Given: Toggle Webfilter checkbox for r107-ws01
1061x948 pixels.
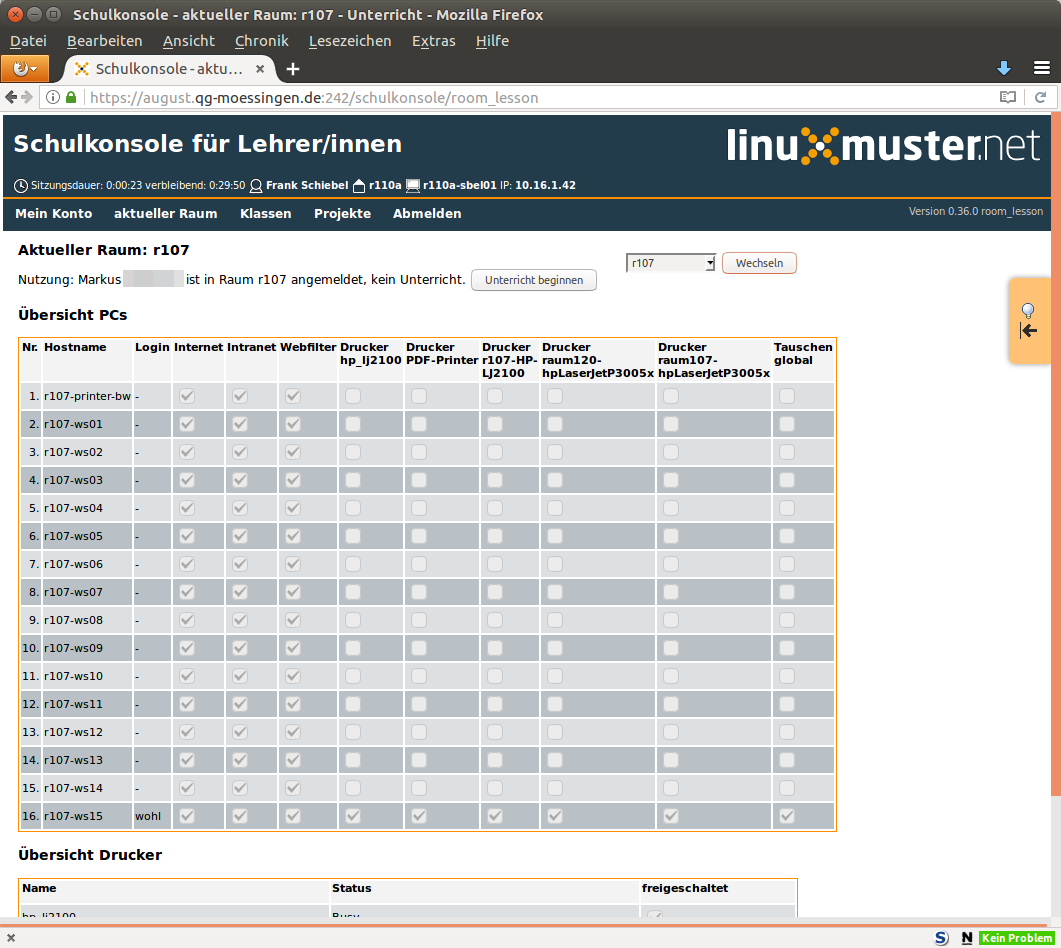Looking at the screenshot, I should (x=293, y=424).
